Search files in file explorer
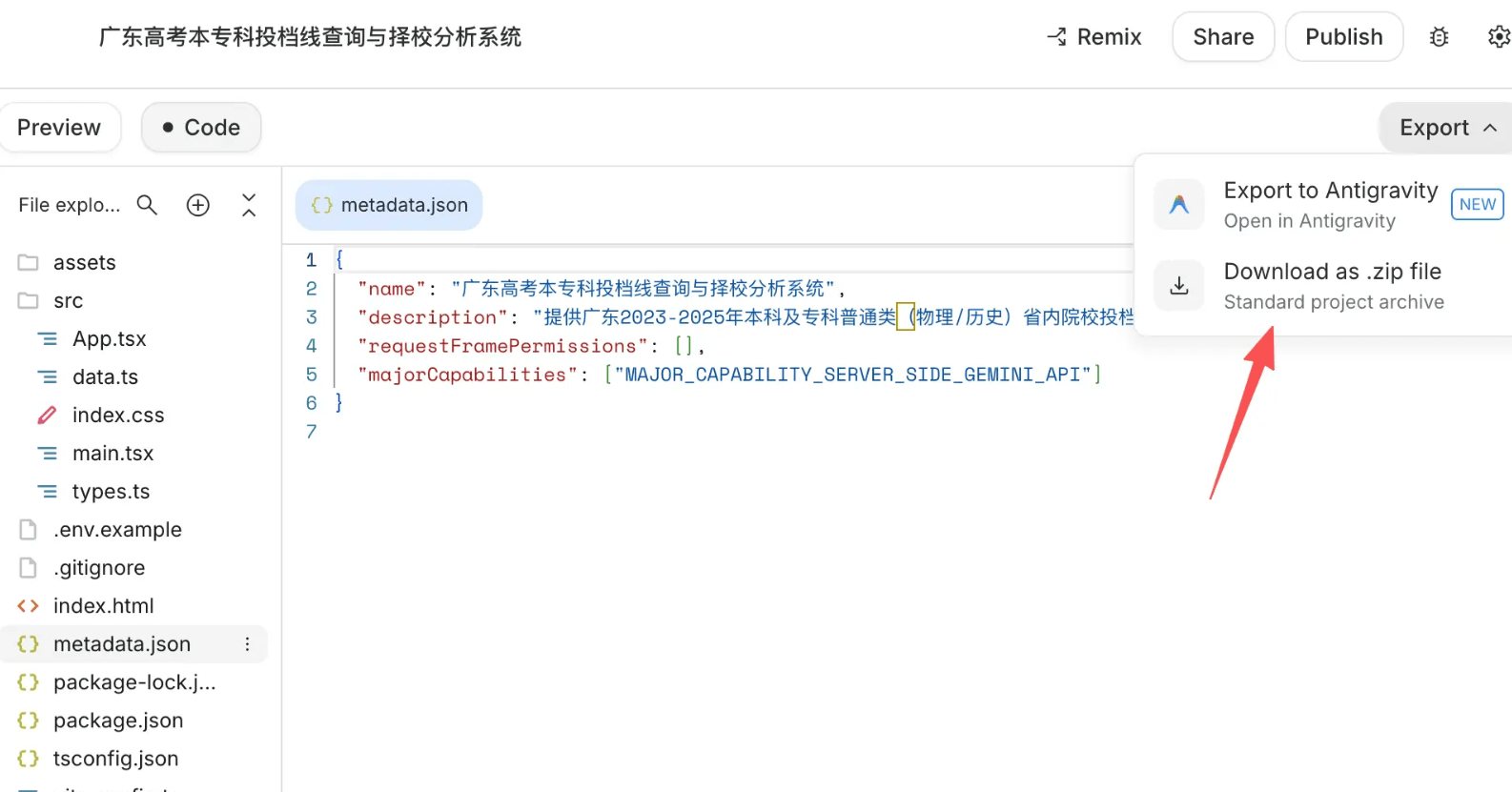This screenshot has width=1512, height=792. (147, 205)
